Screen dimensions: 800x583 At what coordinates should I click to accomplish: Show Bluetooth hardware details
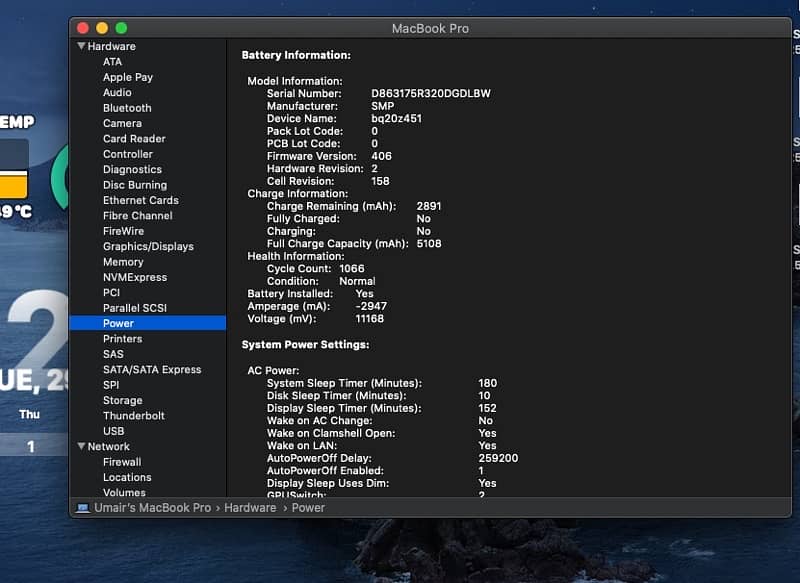coord(127,108)
